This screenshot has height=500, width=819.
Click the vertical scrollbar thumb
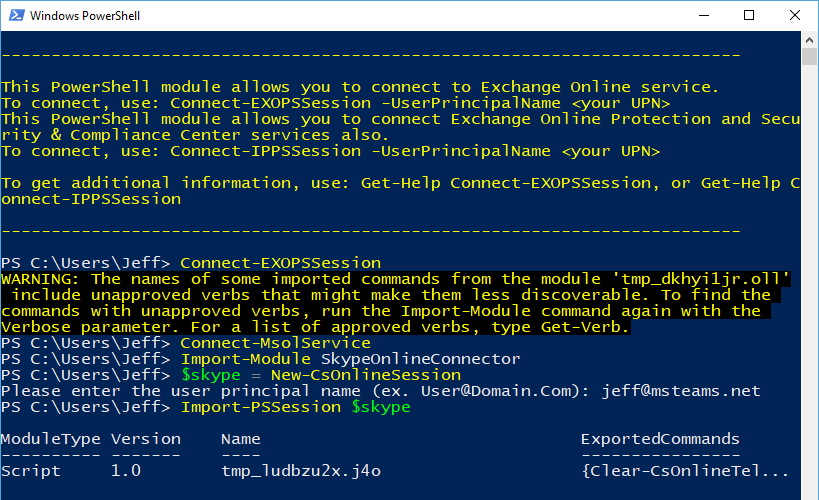point(809,56)
